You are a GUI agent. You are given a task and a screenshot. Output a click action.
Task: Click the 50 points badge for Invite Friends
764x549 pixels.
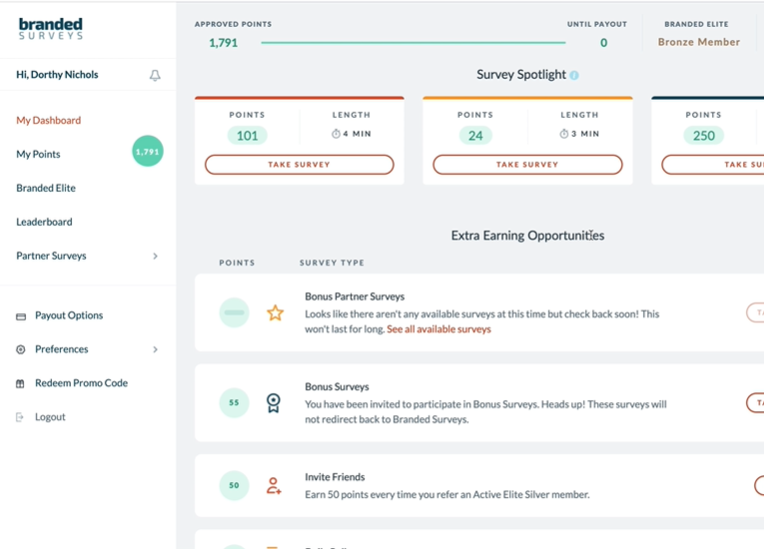pyautogui.click(x=234, y=485)
